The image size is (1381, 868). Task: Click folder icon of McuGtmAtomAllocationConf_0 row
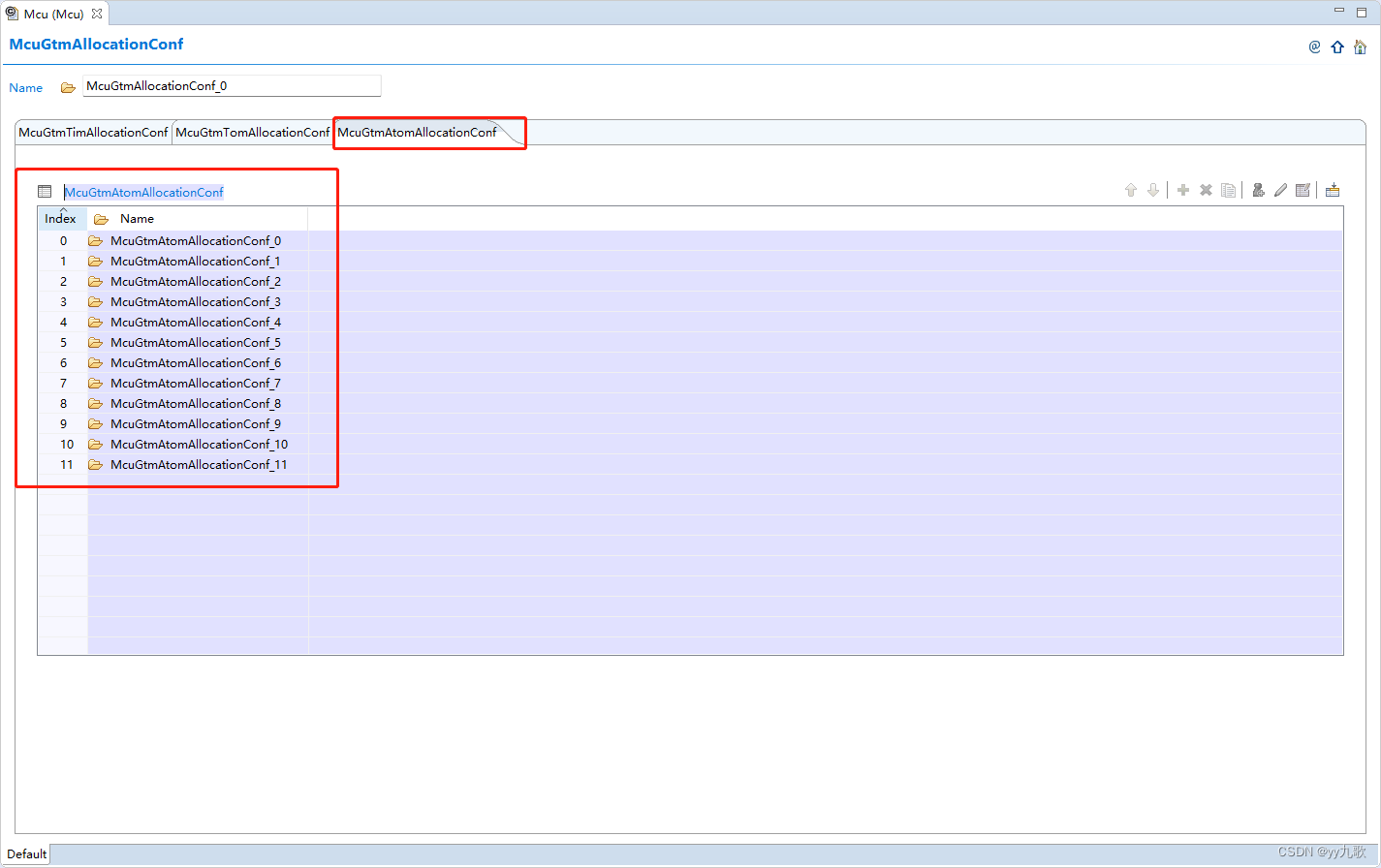pos(95,240)
